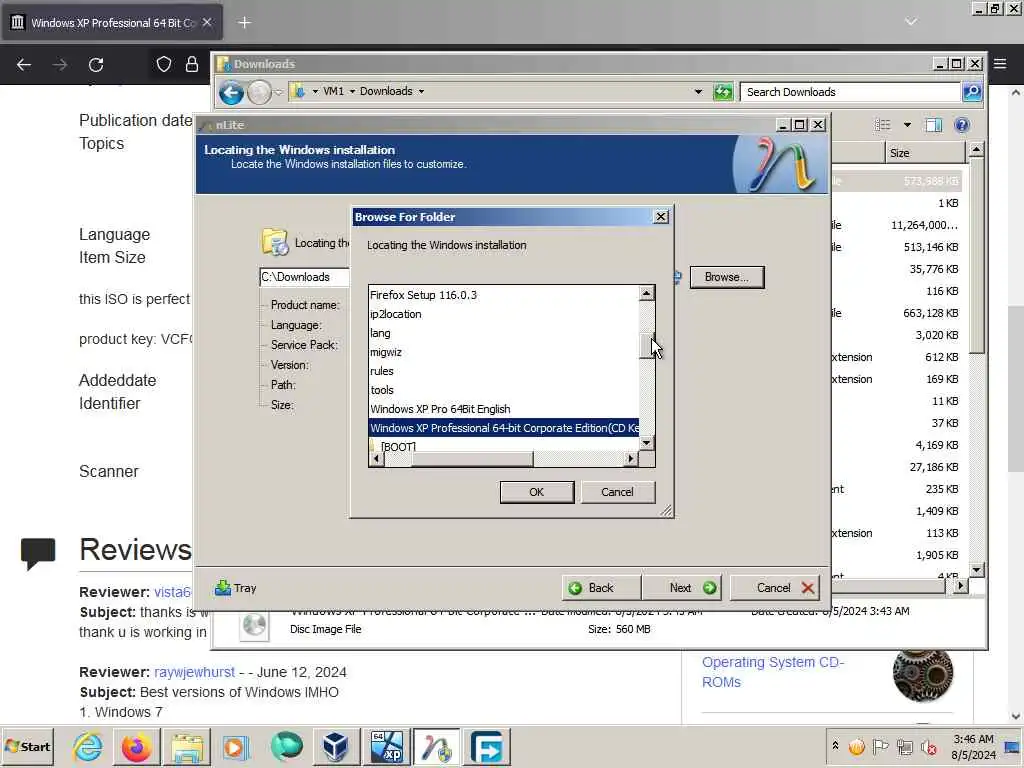
Task: Click the search magnifier icon
Action: [x=972, y=92]
